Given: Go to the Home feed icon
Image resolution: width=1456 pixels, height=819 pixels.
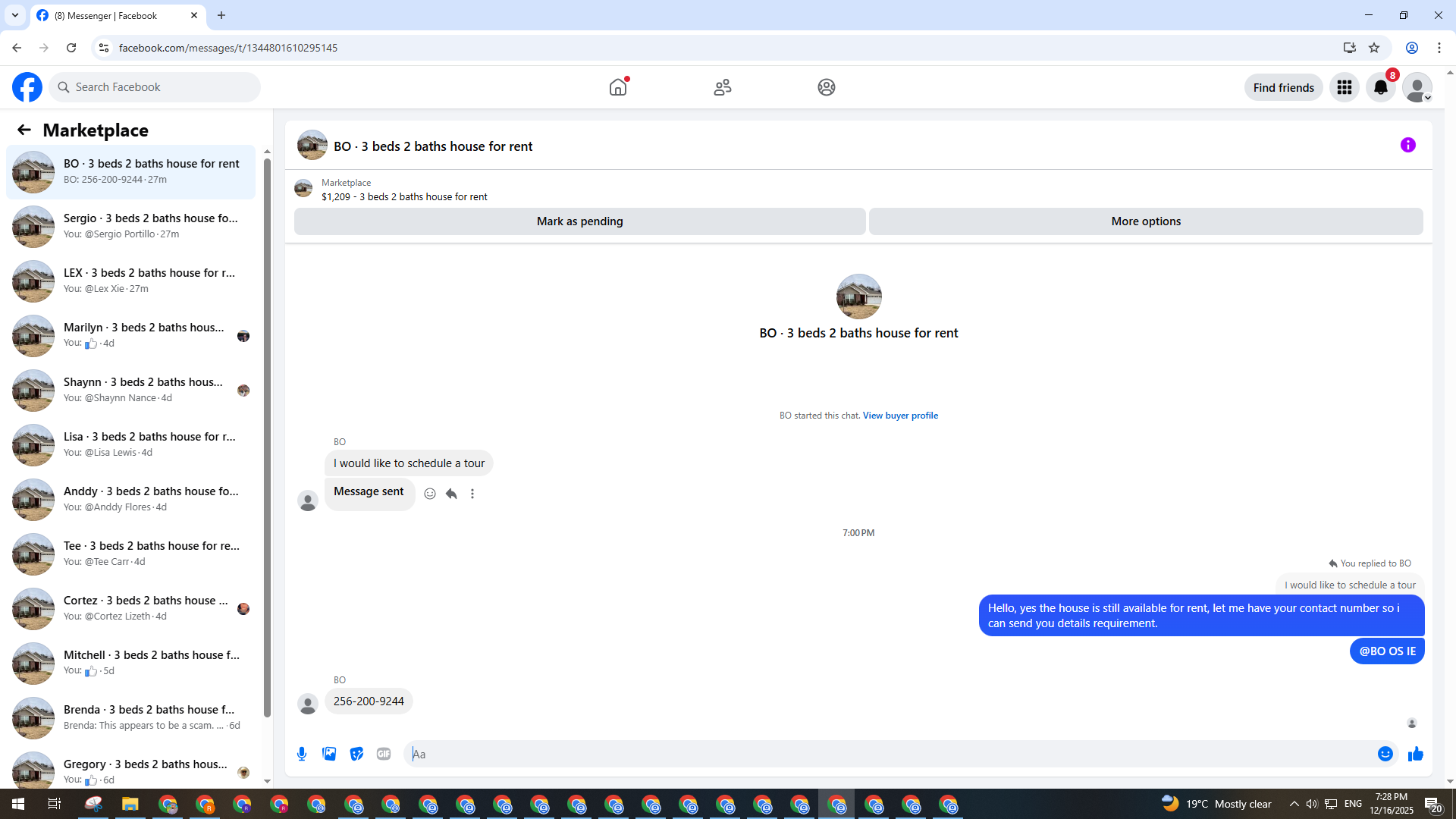Looking at the screenshot, I should coord(618,87).
